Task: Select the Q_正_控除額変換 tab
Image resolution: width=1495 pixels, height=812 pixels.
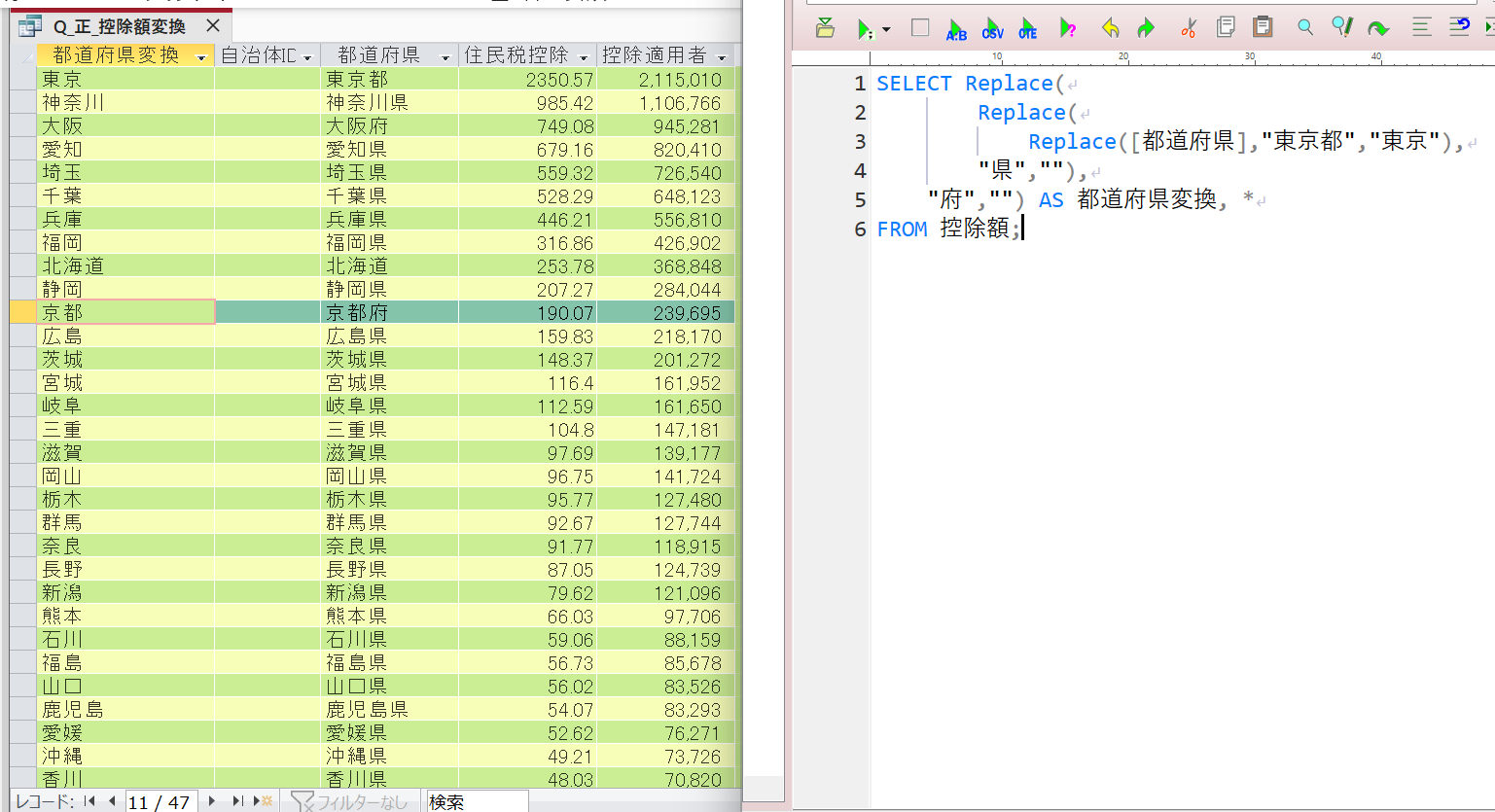Action: pos(120,26)
